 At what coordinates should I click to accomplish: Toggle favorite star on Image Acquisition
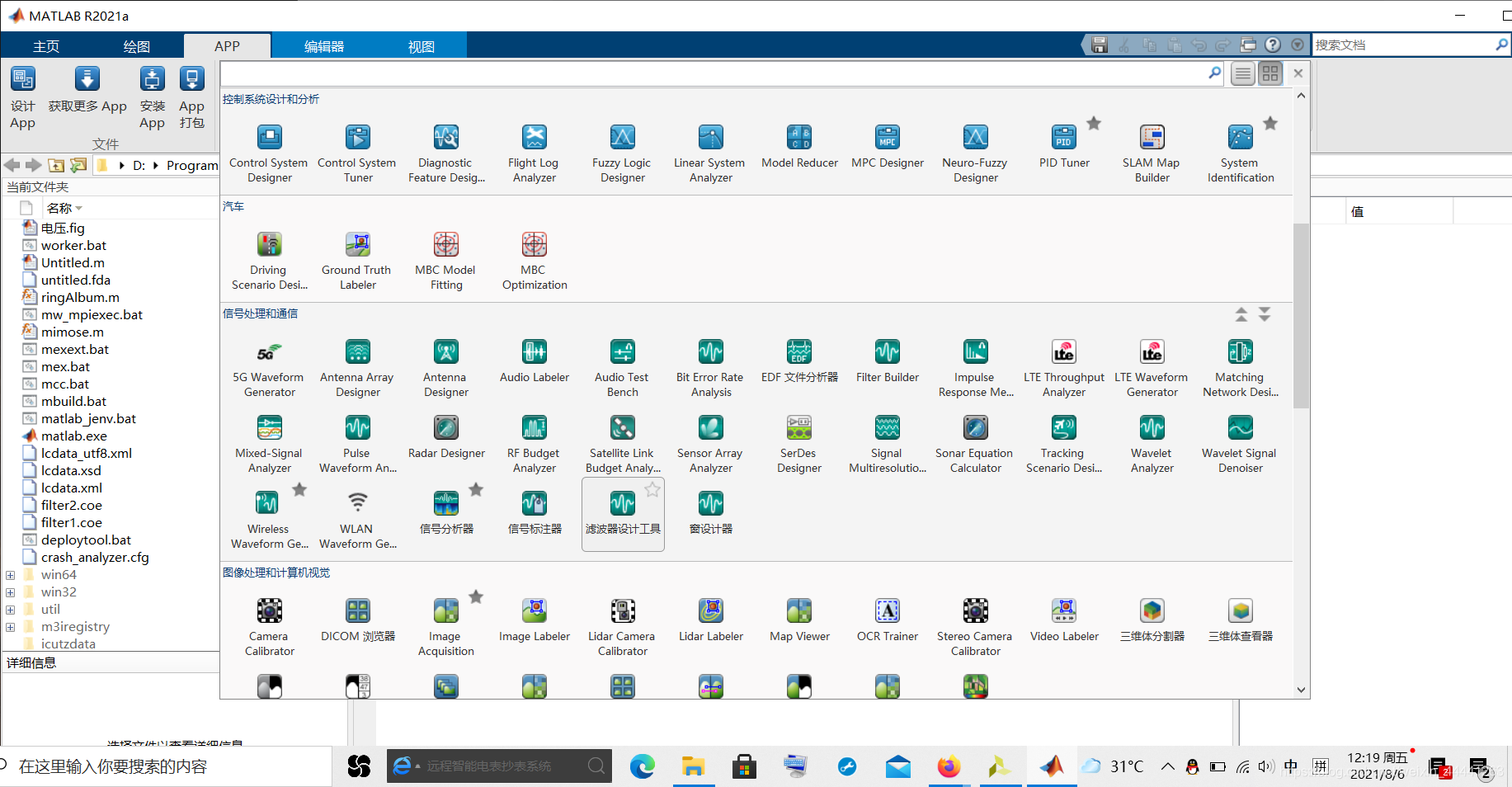(476, 596)
